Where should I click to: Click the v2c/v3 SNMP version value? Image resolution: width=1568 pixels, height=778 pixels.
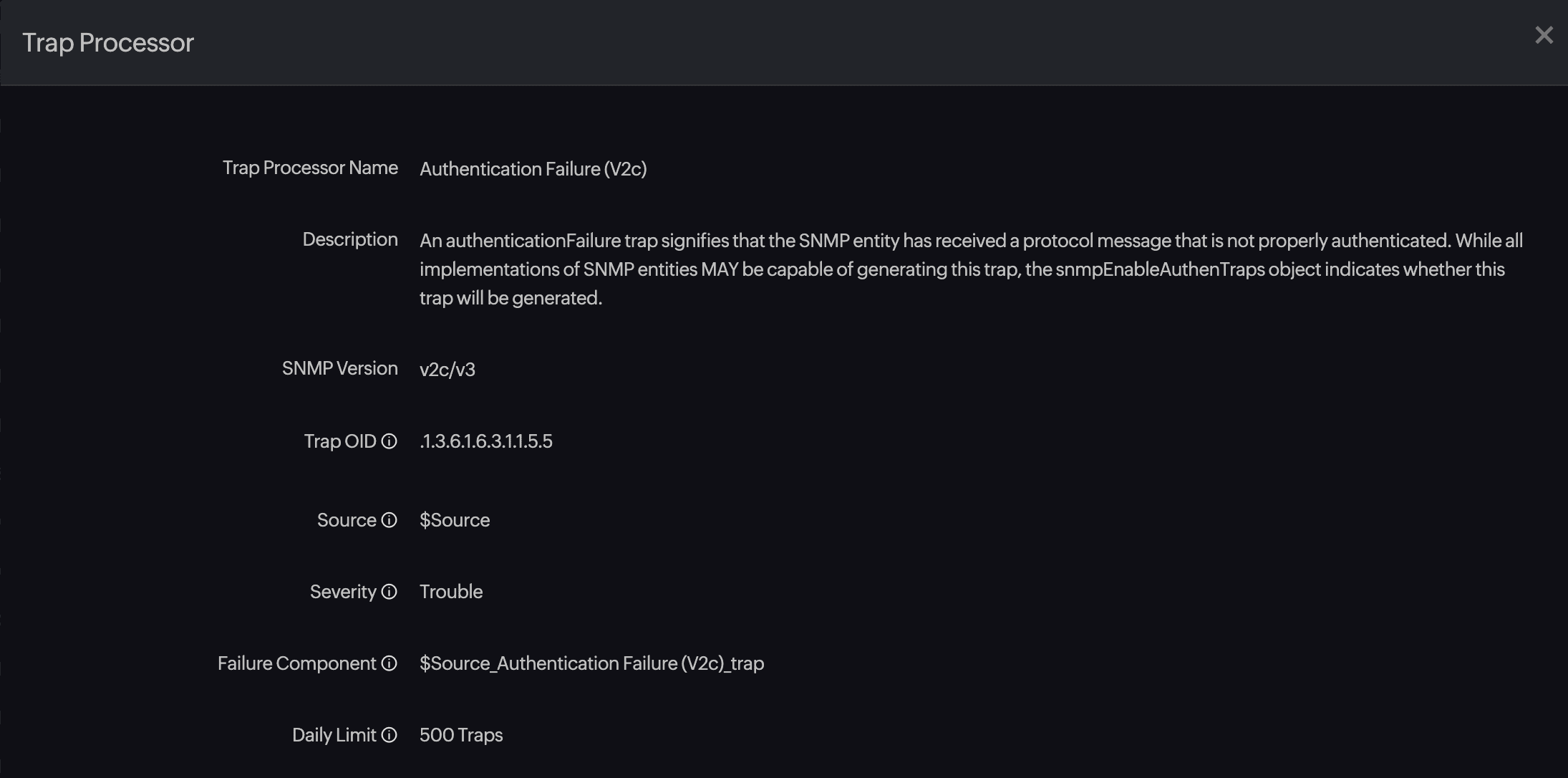click(x=447, y=370)
